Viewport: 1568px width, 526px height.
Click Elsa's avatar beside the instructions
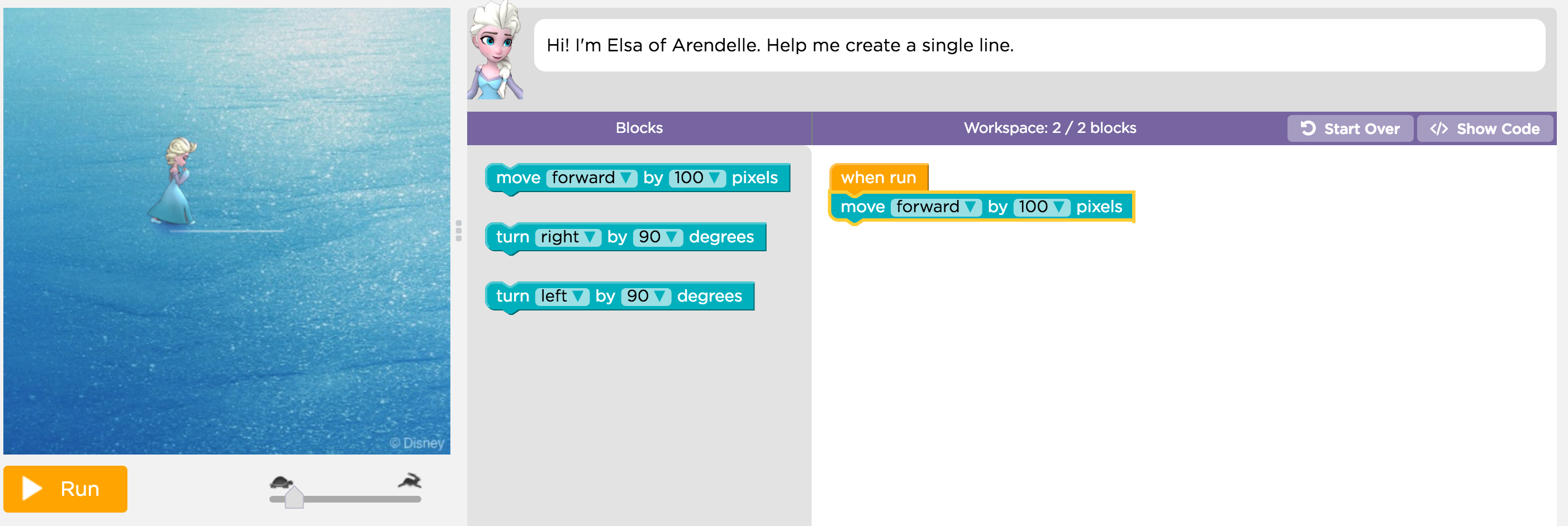496,51
